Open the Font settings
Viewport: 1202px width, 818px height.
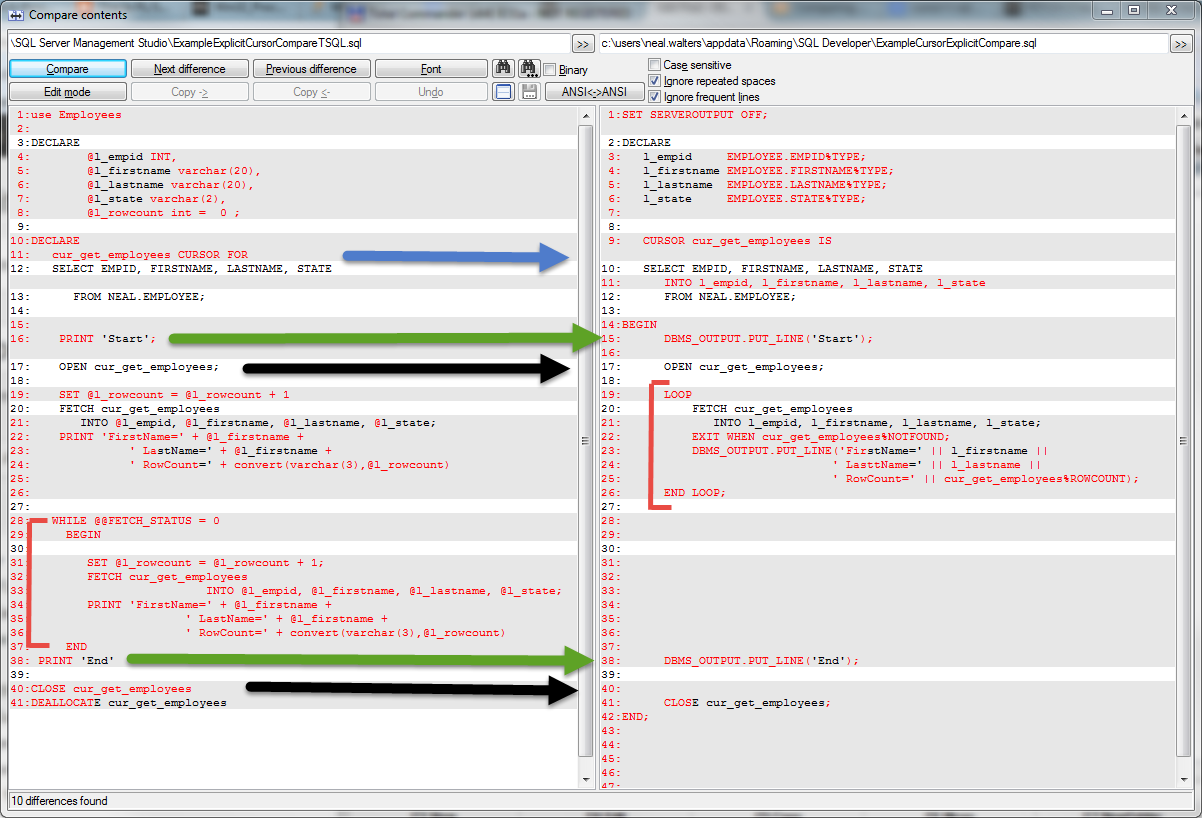(431, 68)
